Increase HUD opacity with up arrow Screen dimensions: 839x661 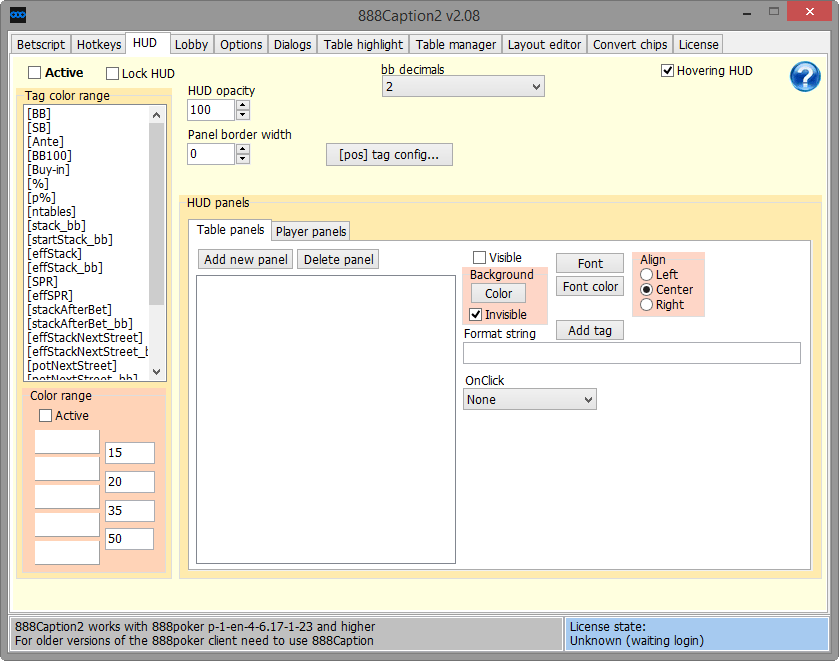click(243, 105)
